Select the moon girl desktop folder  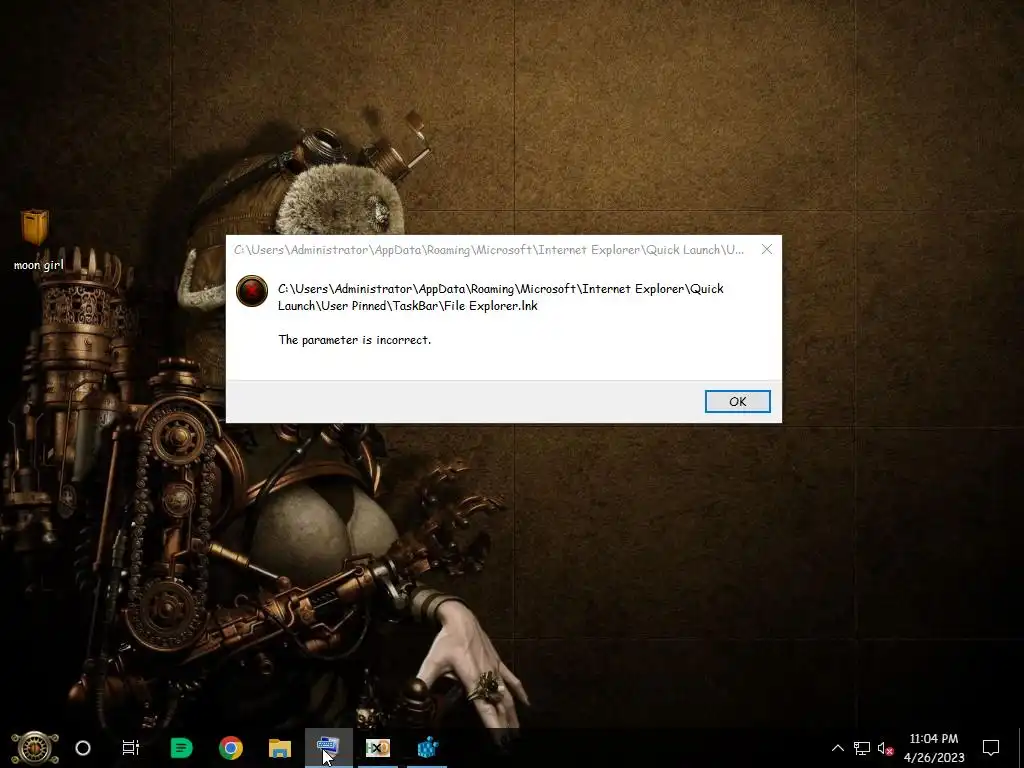point(38,240)
